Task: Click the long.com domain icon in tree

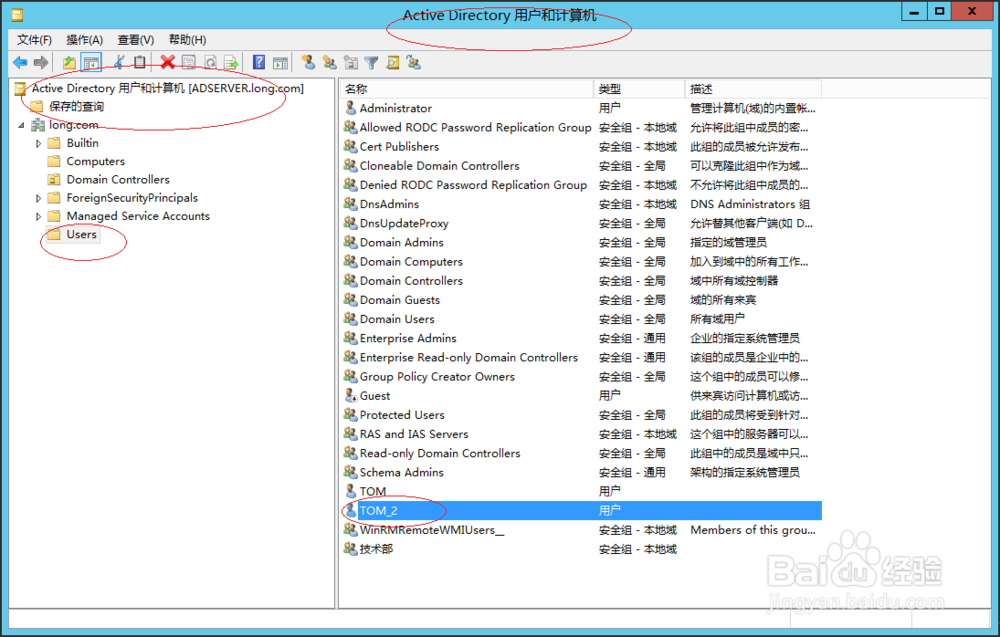Action: [x=38, y=125]
